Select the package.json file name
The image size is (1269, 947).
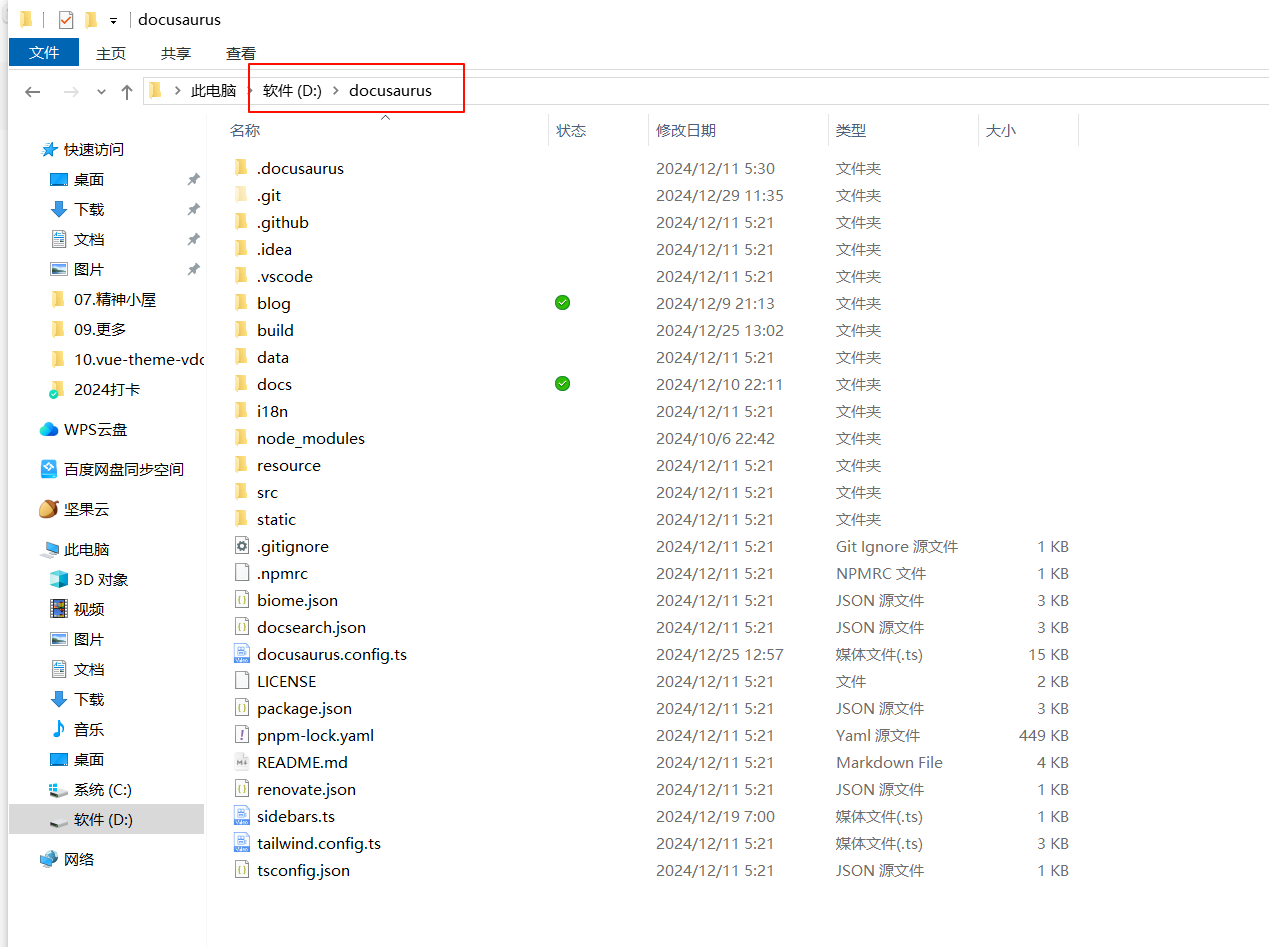pos(305,708)
